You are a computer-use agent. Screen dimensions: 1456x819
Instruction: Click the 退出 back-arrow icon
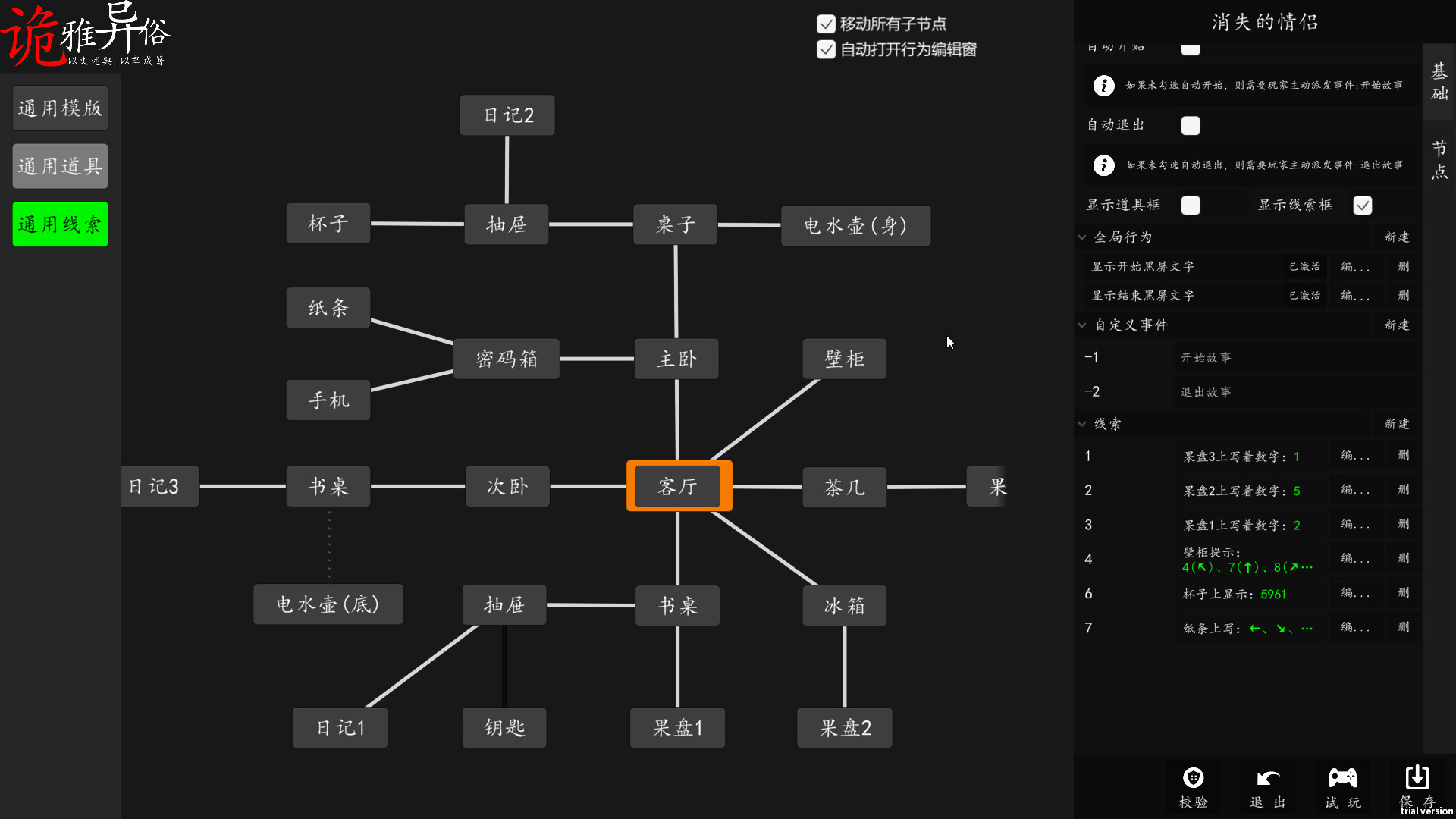(1266, 778)
